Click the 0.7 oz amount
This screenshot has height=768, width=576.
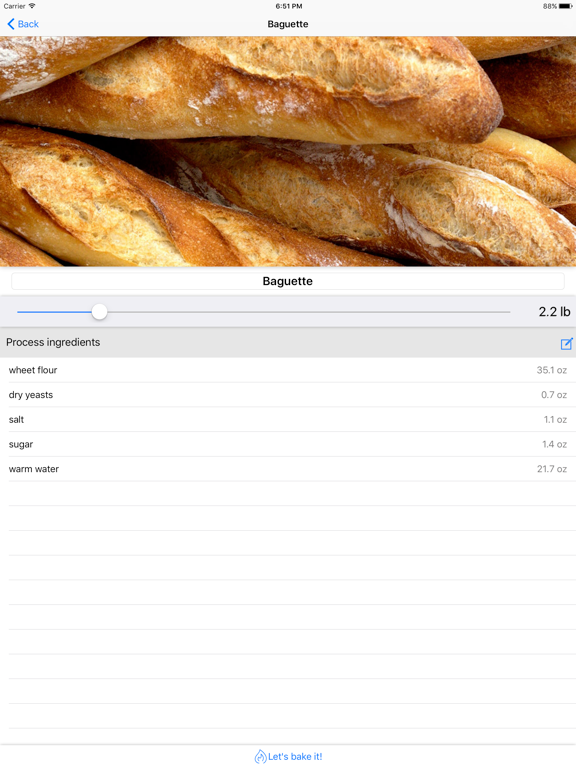[x=554, y=395]
